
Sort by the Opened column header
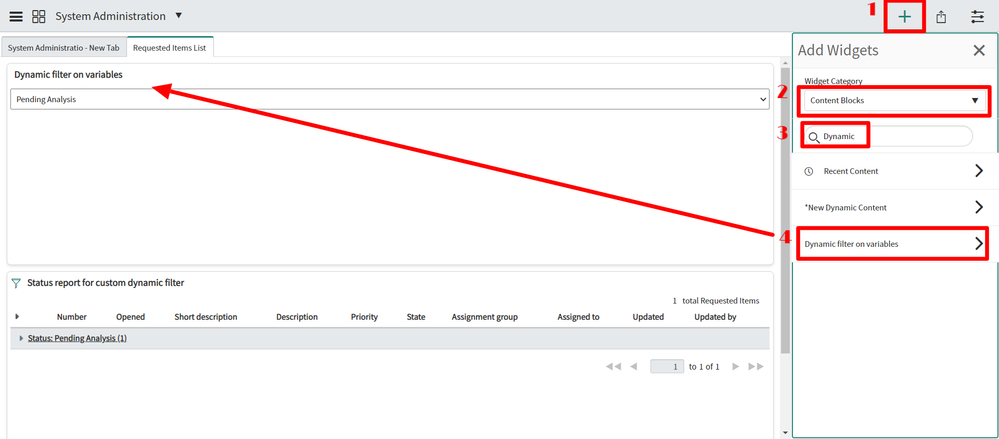(x=131, y=317)
